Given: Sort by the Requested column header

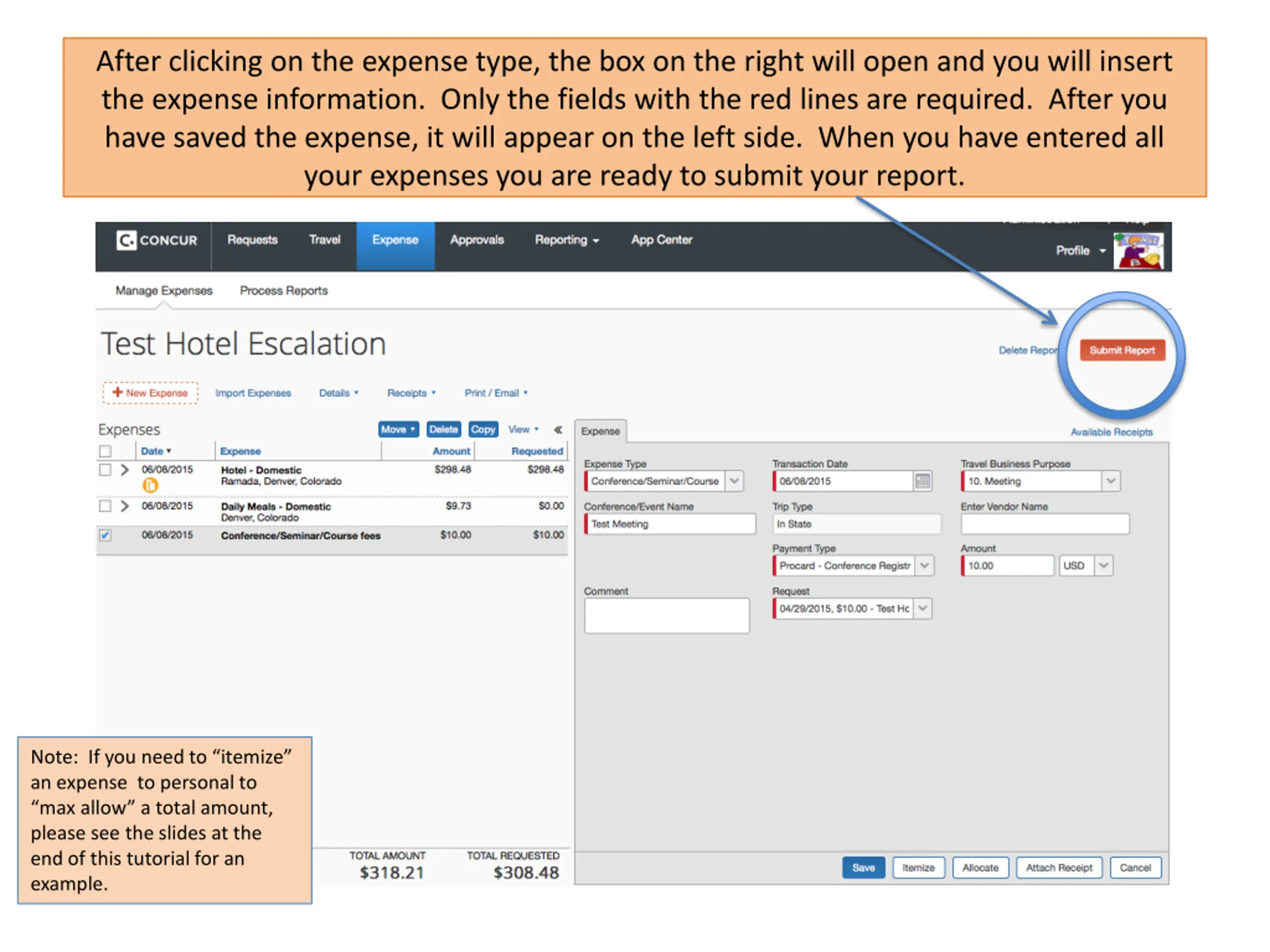Looking at the screenshot, I should (537, 451).
